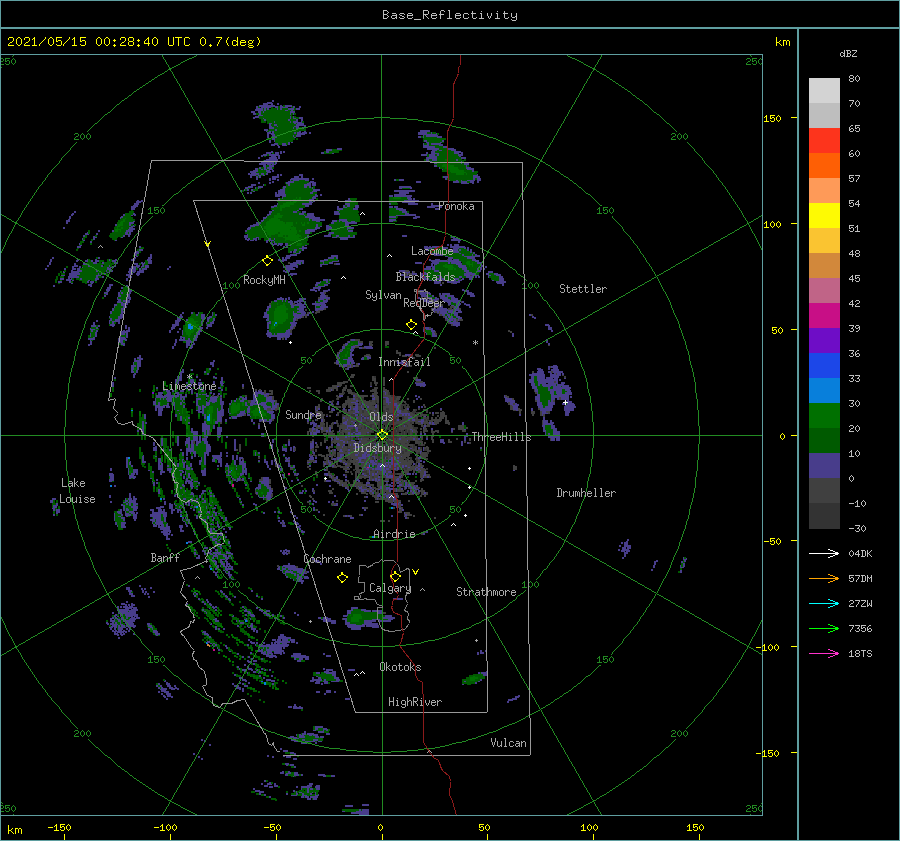The height and width of the screenshot is (841, 900).
Task: Click the Drumheller town label
Action: (x=586, y=493)
